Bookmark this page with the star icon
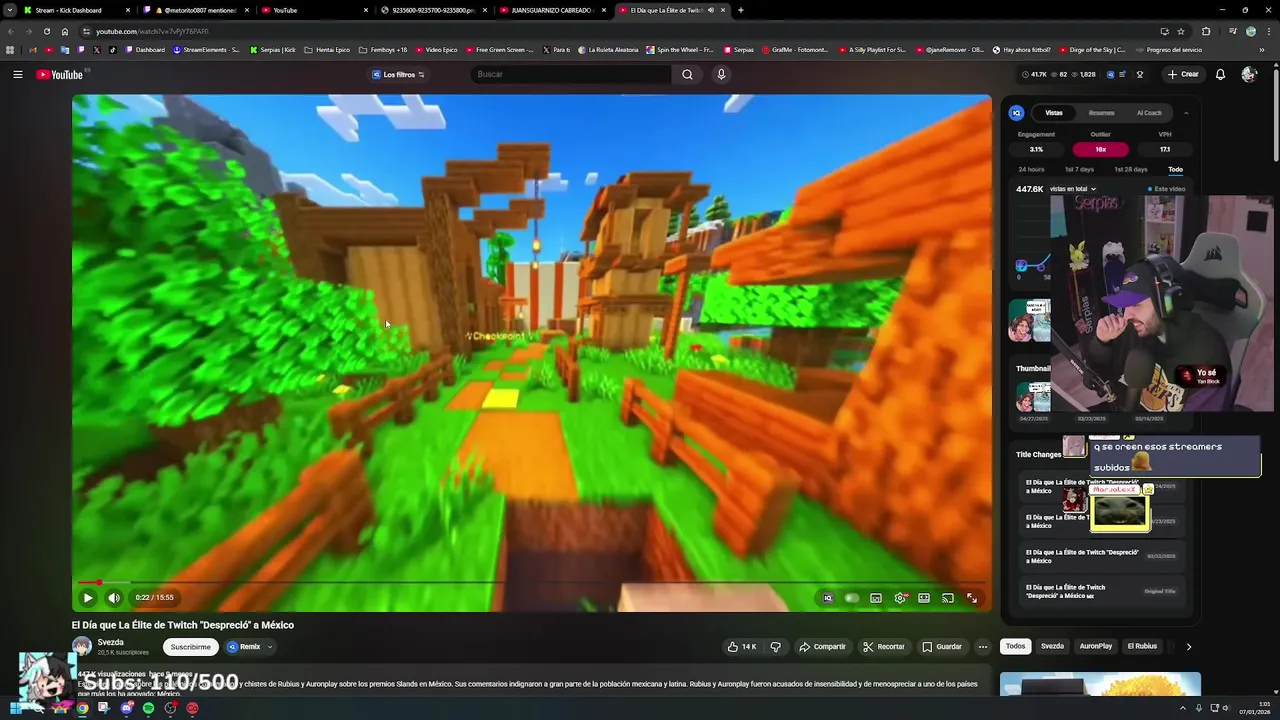 pyautogui.click(x=1181, y=31)
